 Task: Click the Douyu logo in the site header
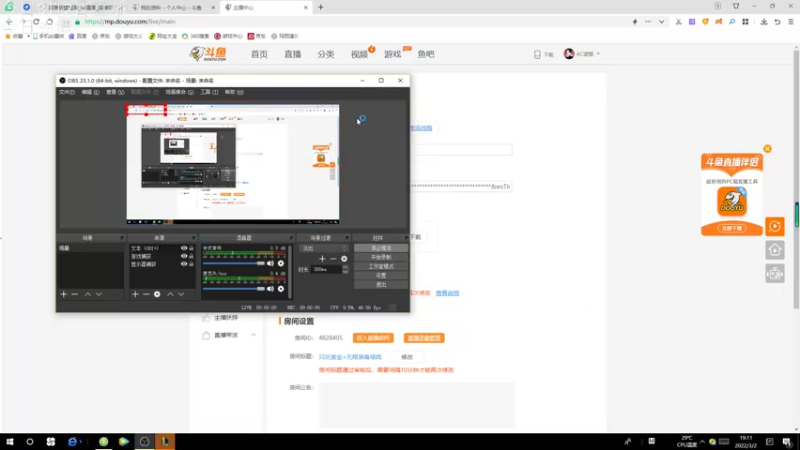[208, 54]
